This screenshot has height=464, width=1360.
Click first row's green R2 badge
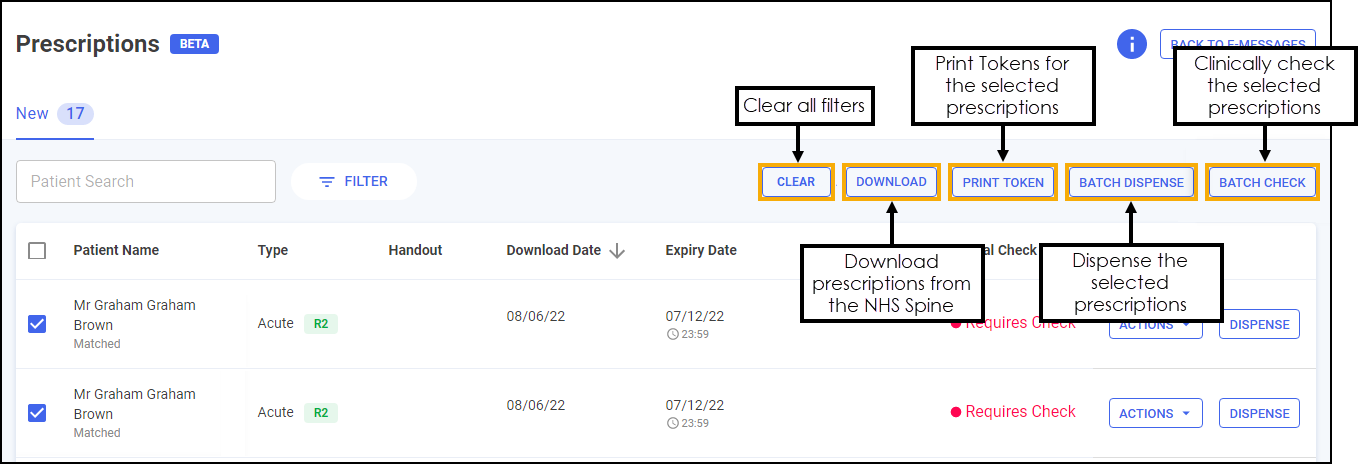point(321,324)
